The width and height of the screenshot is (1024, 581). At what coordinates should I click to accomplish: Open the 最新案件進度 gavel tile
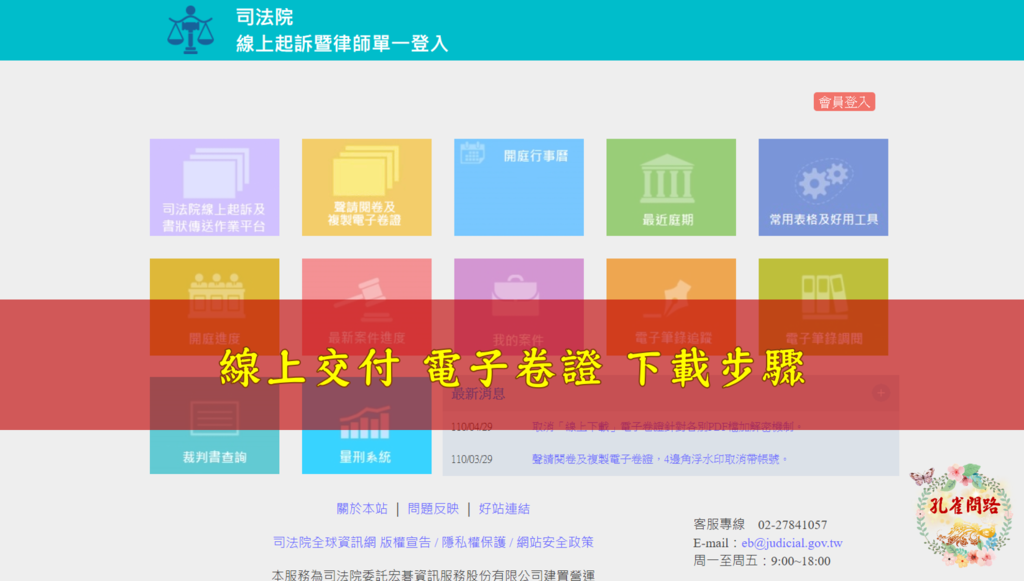pyautogui.click(x=366, y=307)
